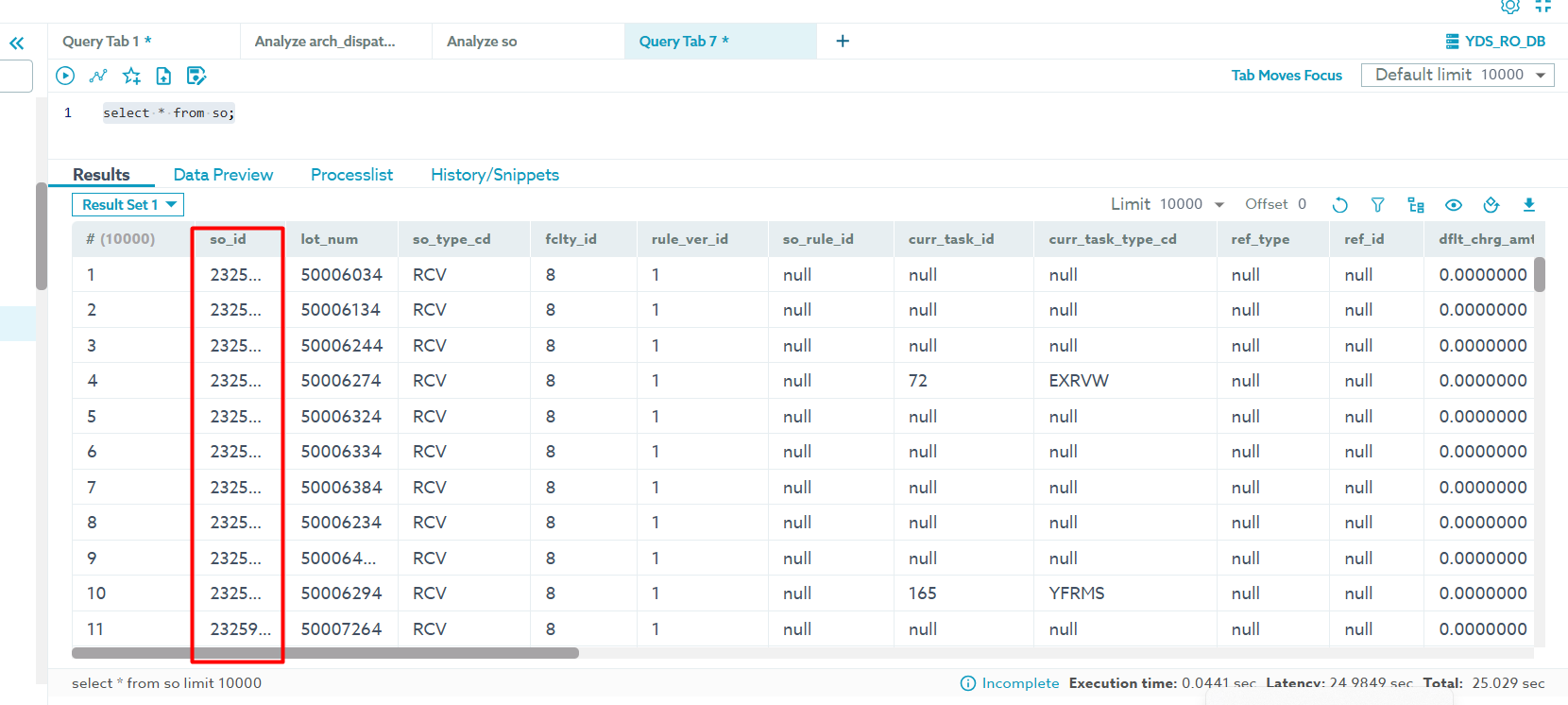1568x705 pixels.
Task: Open the Default limit 10000 dropdown
Action: click(x=1457, y=75)
